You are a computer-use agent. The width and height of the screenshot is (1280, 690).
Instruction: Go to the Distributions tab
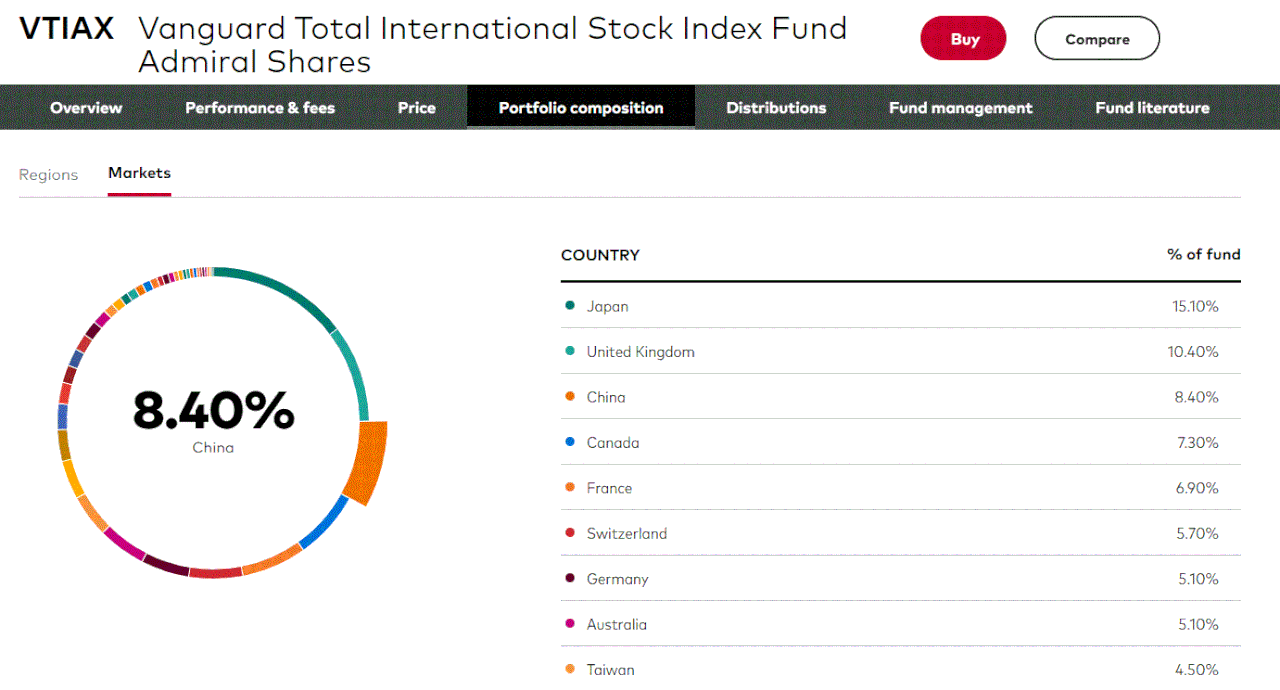click(x=776, y=108)
